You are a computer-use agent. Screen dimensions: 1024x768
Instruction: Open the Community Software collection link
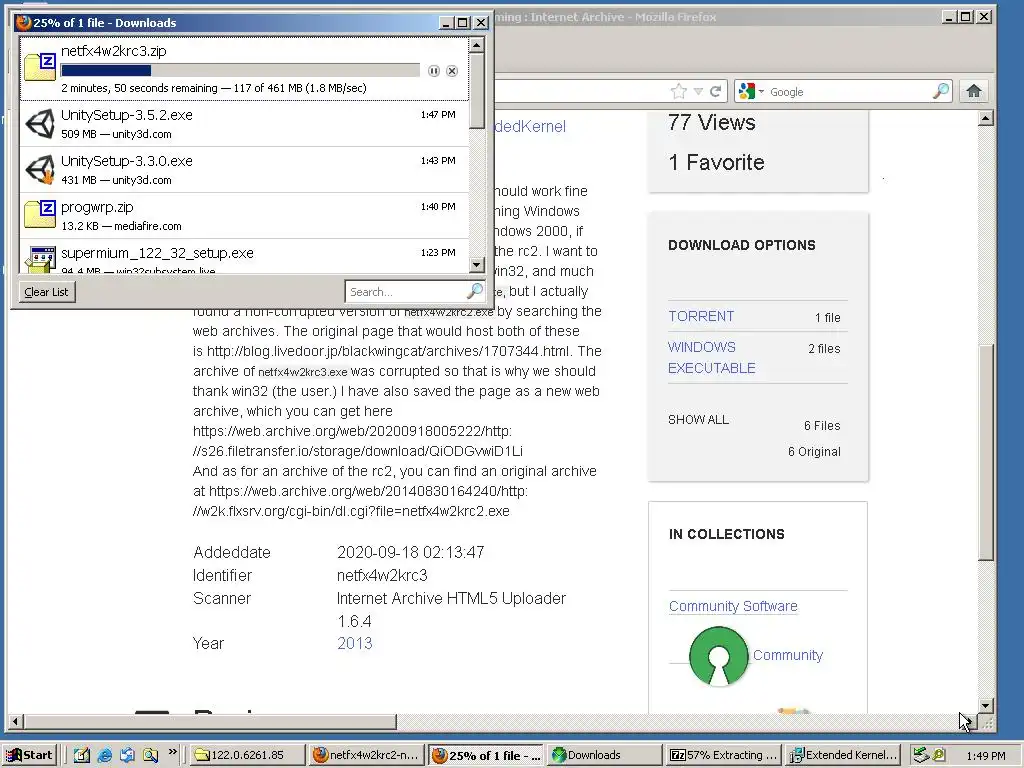(x=733, y=606)
